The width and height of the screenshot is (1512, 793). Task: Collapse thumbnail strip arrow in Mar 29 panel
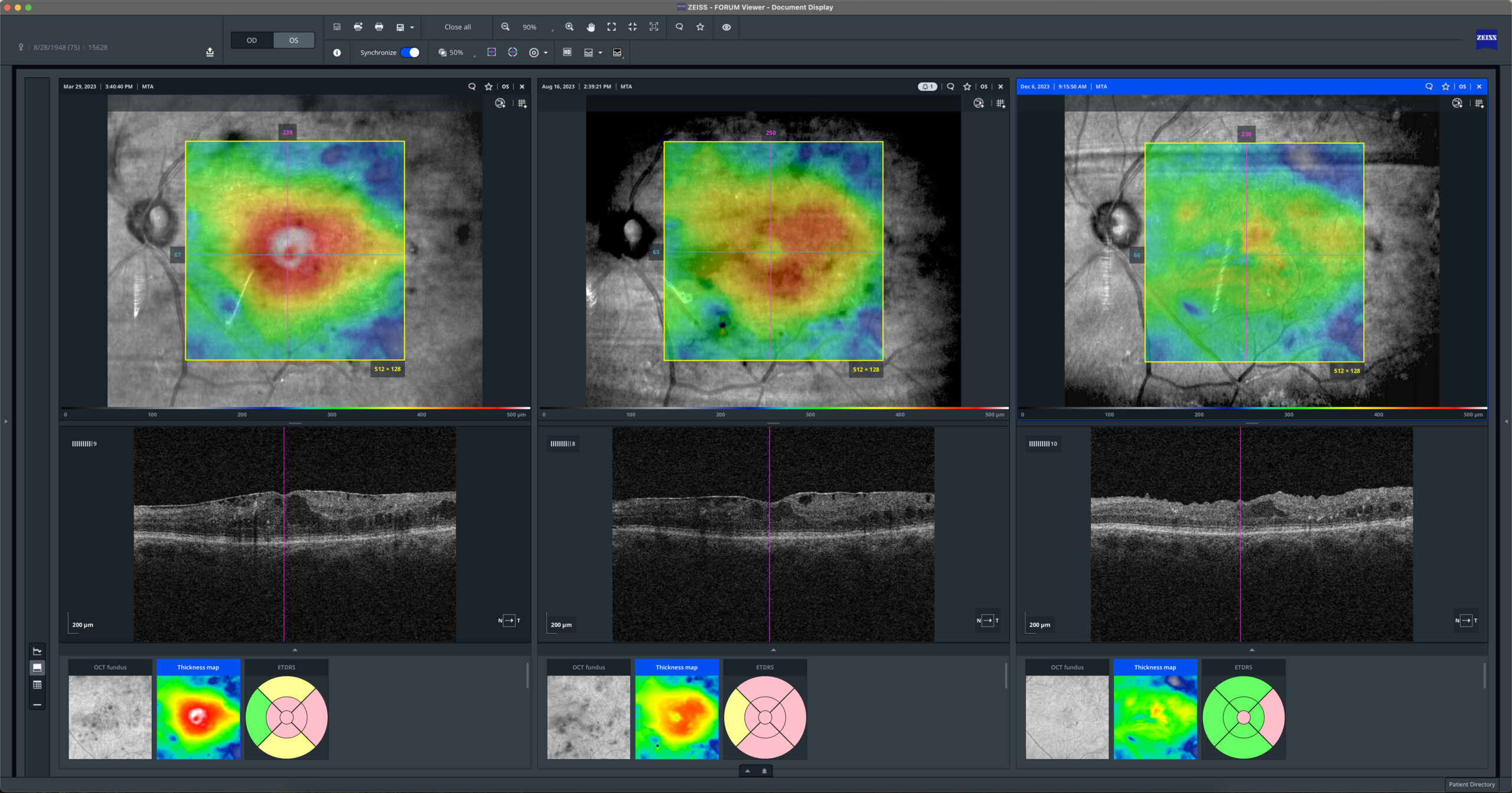pos(295,650)
